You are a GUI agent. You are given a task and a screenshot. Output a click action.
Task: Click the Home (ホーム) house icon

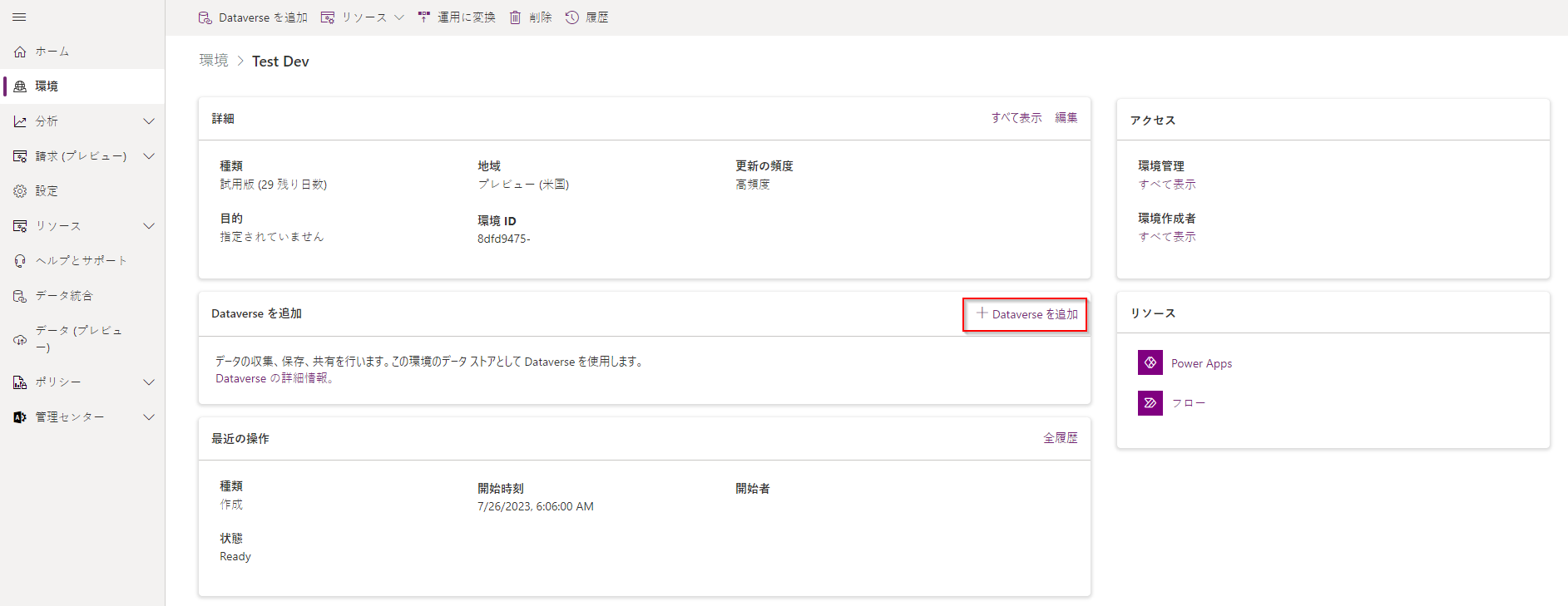(20, 52)
